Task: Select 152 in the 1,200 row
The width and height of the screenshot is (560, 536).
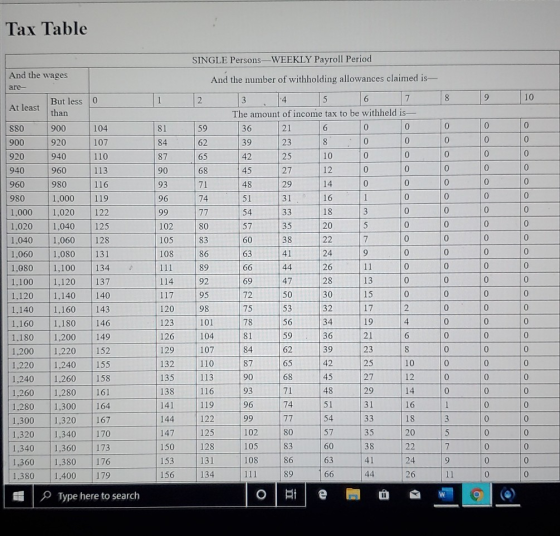Action: click(103, 351)
